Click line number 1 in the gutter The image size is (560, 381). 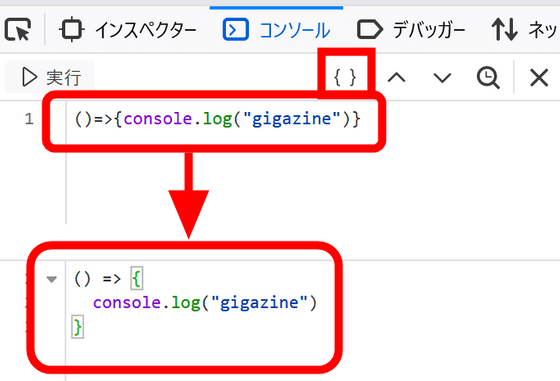tap(29, 119)
